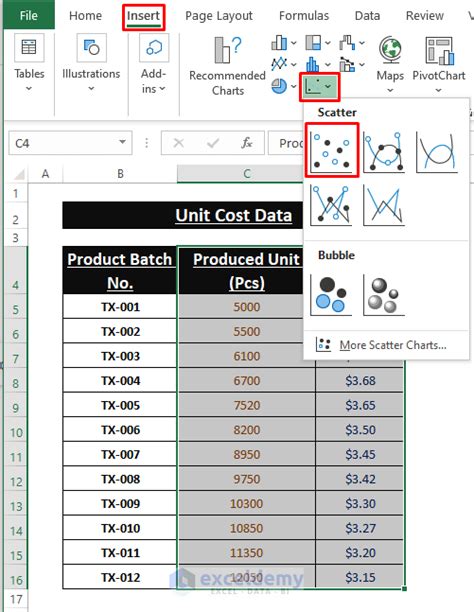The height and width of the screenshot is (612, 474).
Task: Open the Tables group icon
Action: click(29, 48)
